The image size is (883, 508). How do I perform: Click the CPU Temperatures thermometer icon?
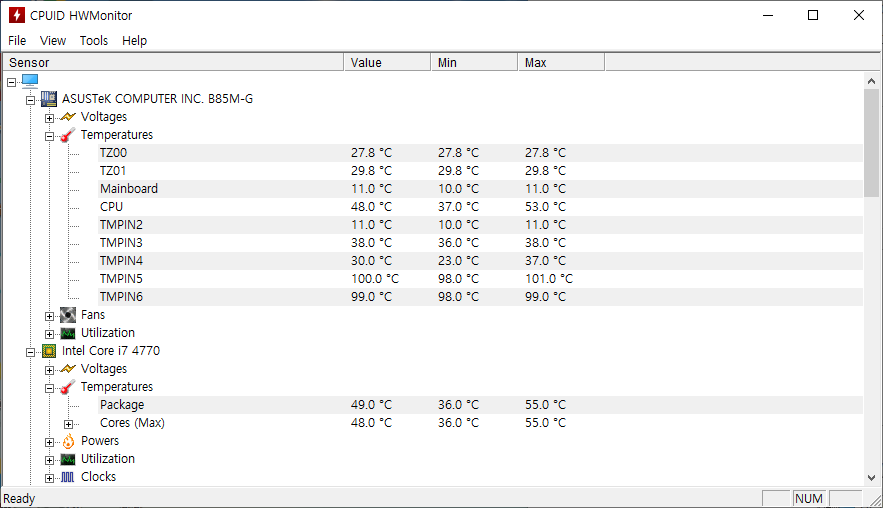tap(68, 387)
